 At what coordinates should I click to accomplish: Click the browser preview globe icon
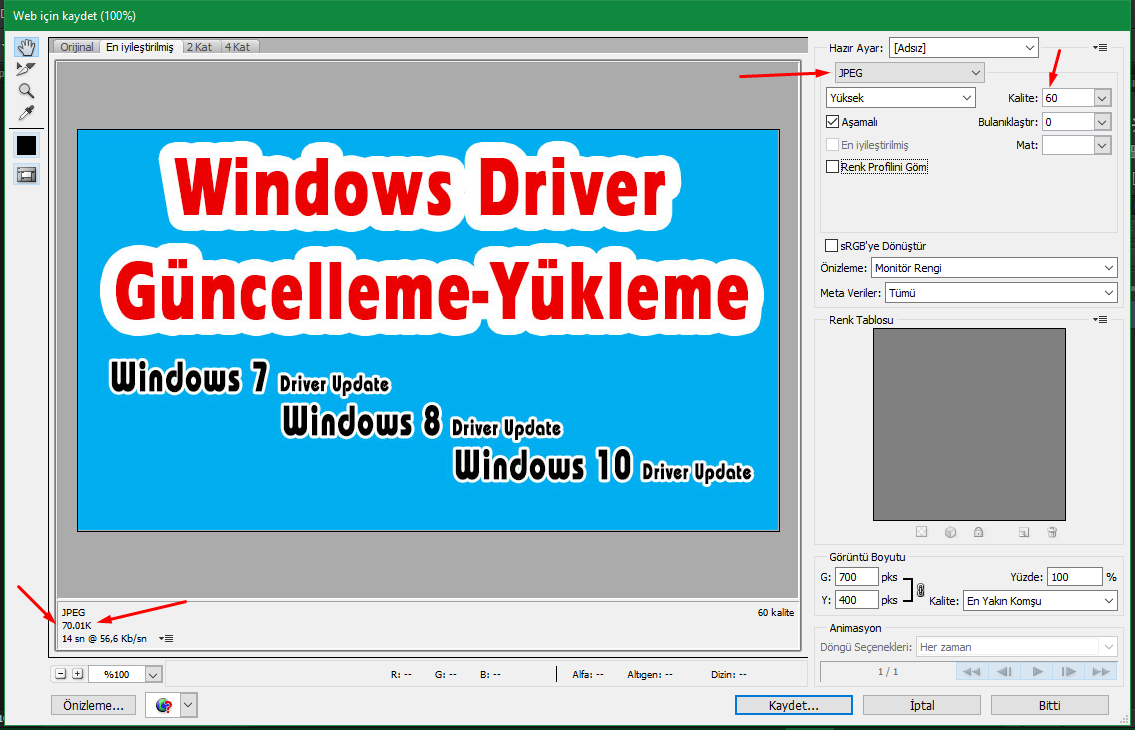point(164,705)
